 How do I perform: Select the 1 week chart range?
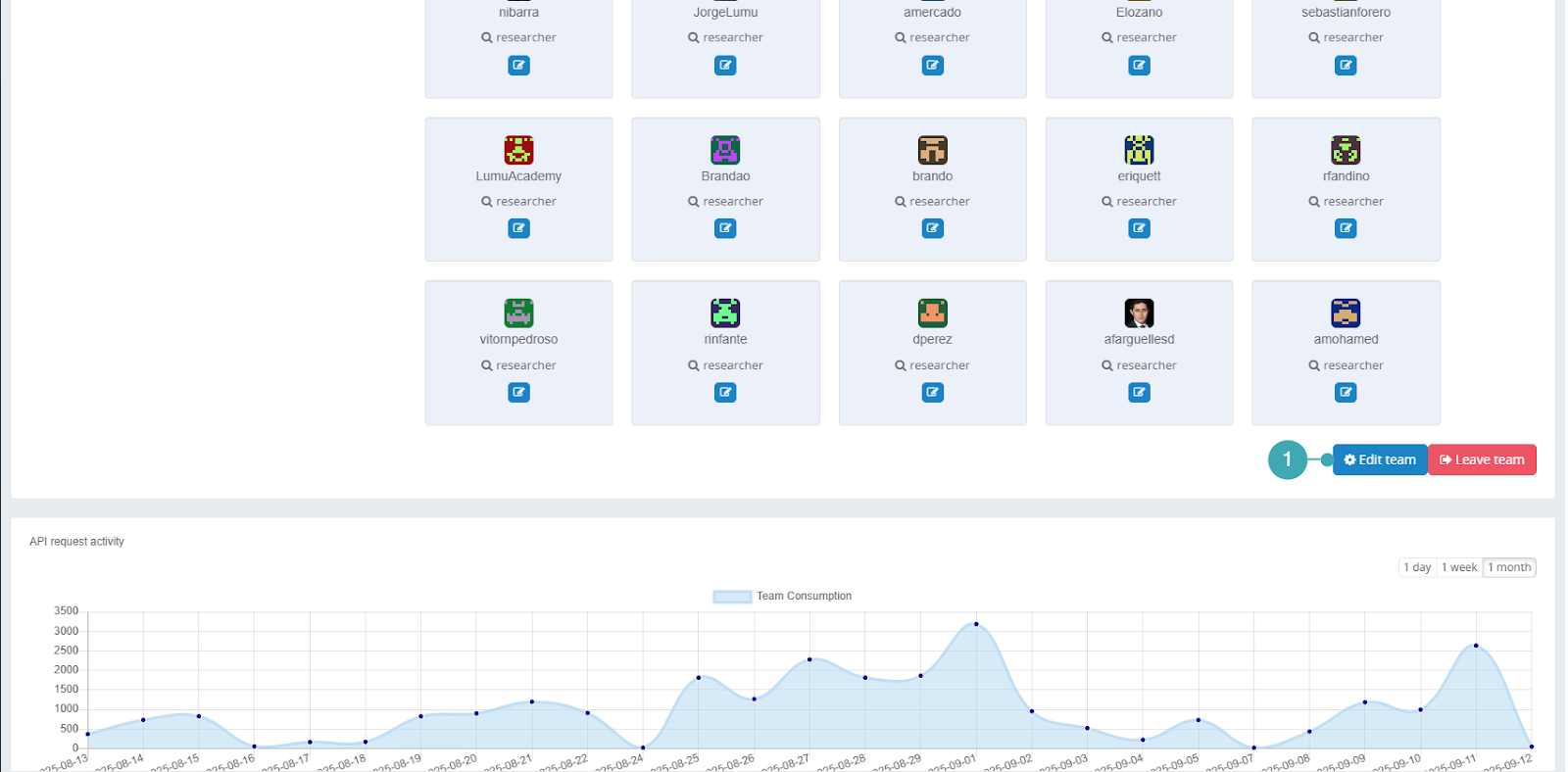point(1458,567)
